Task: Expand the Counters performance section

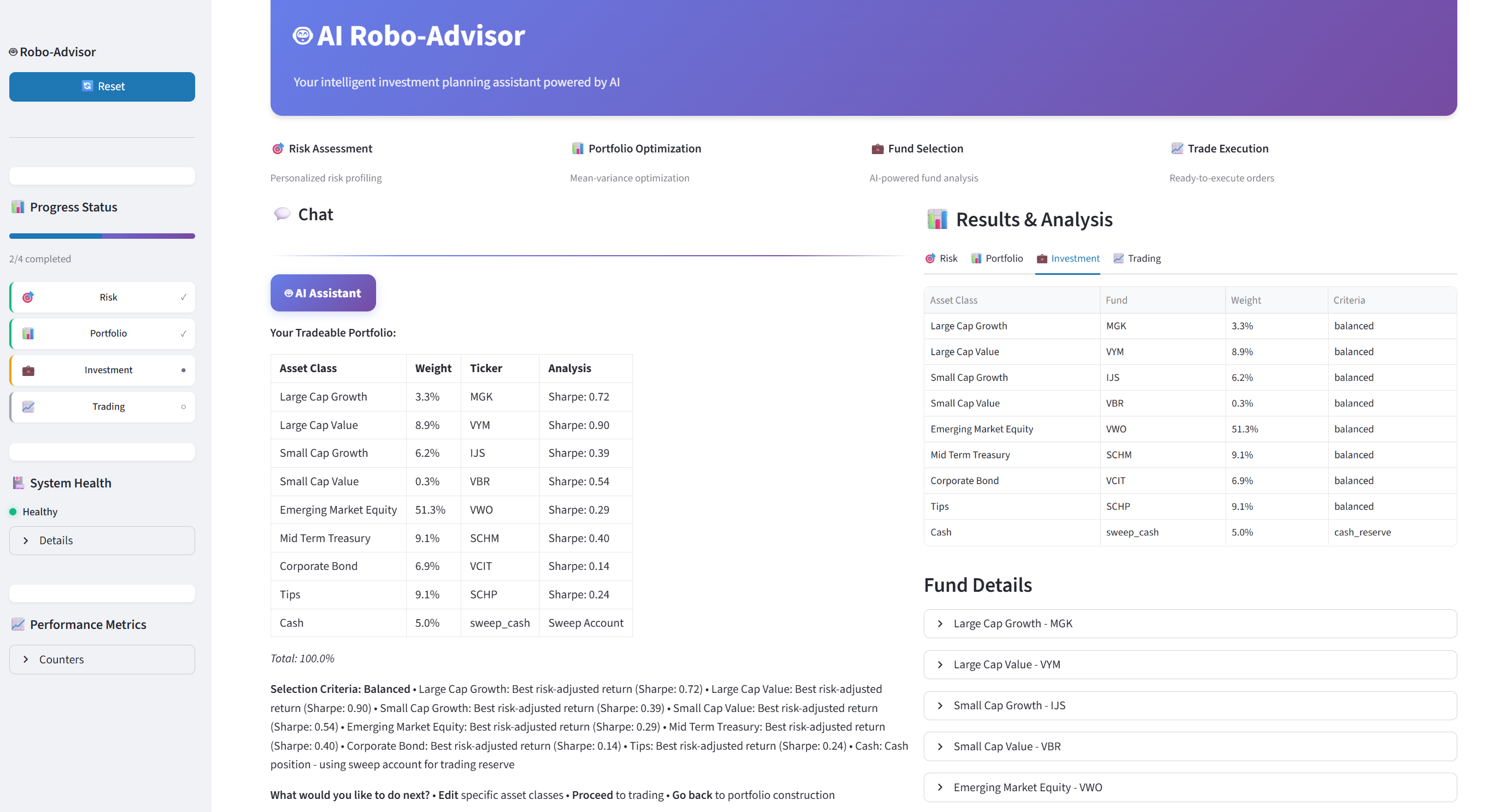Action: click(102, 660)
